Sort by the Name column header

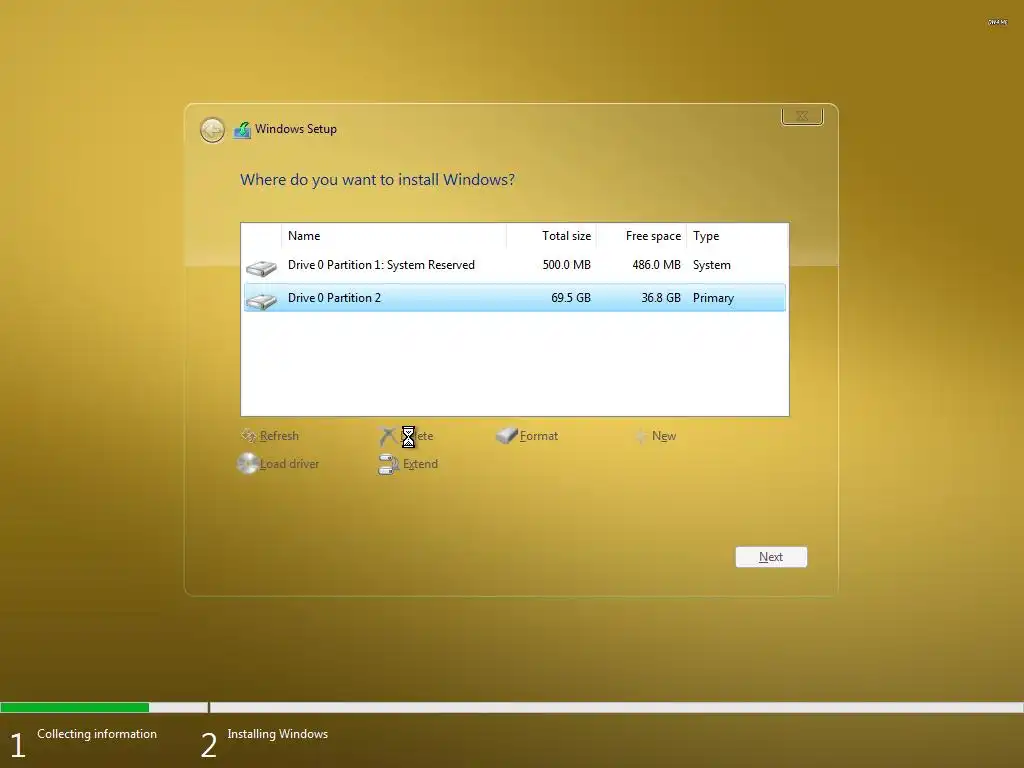pyautogui.click(x=394, y=236)
